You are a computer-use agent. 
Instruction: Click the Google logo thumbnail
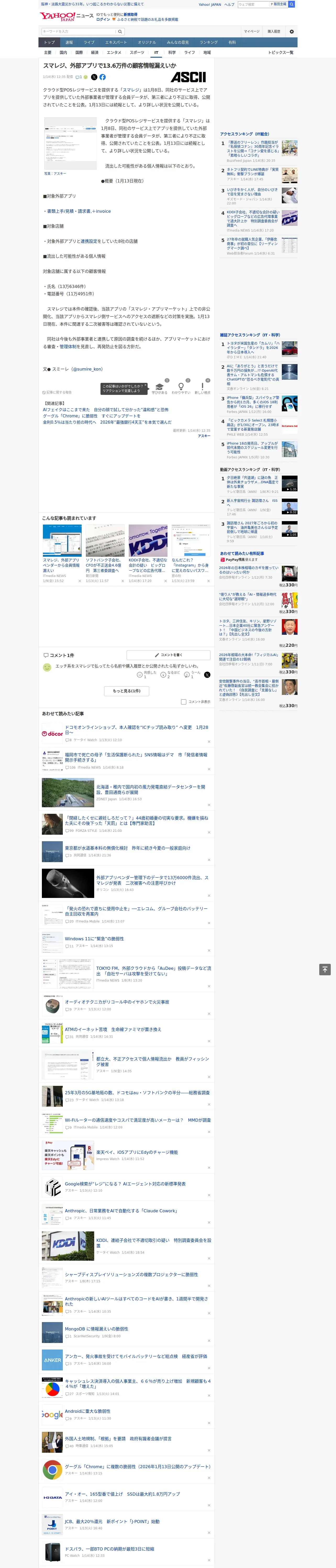pos(52,1415)
